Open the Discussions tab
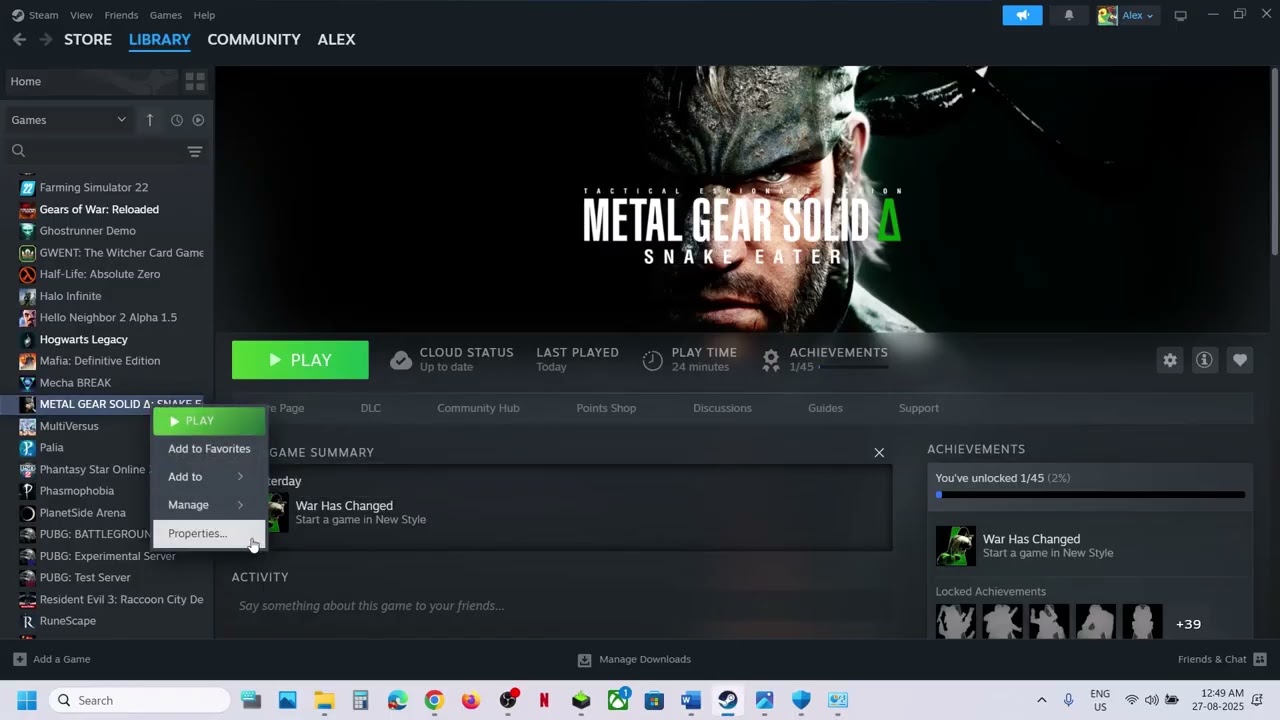This screenshot has height=720, width=1280. coord(722,408)
